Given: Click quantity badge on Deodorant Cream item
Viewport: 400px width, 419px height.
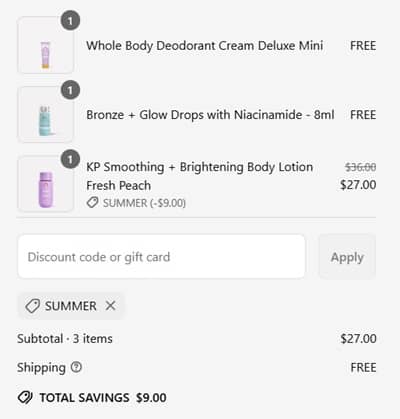Looking at the screenshot, I should pos(70,21).
